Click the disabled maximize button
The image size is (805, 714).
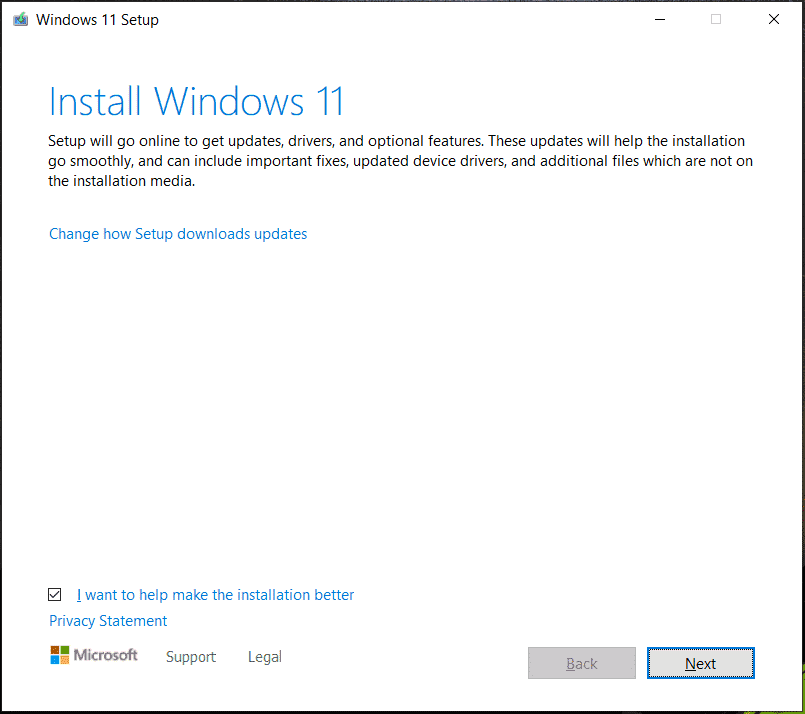[x=716, y=20]
